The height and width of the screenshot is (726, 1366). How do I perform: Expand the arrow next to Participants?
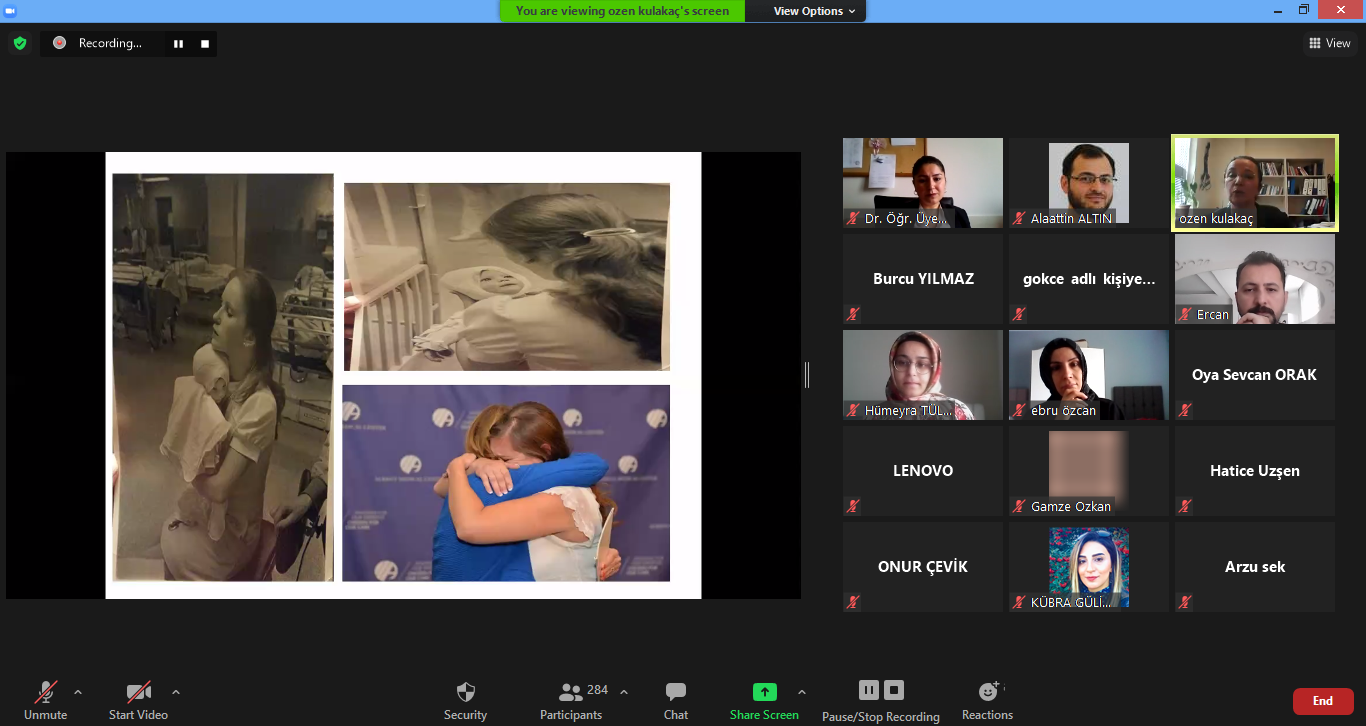pos(624,692)
